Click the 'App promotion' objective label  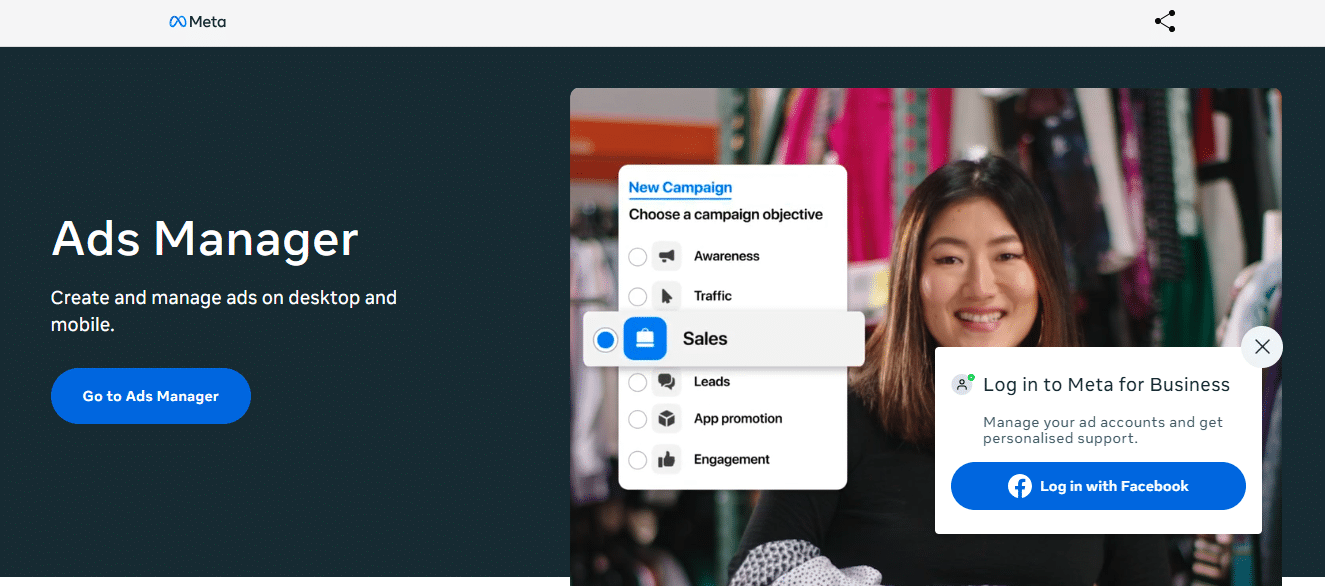pyautogui.click(x=738, y=419)
